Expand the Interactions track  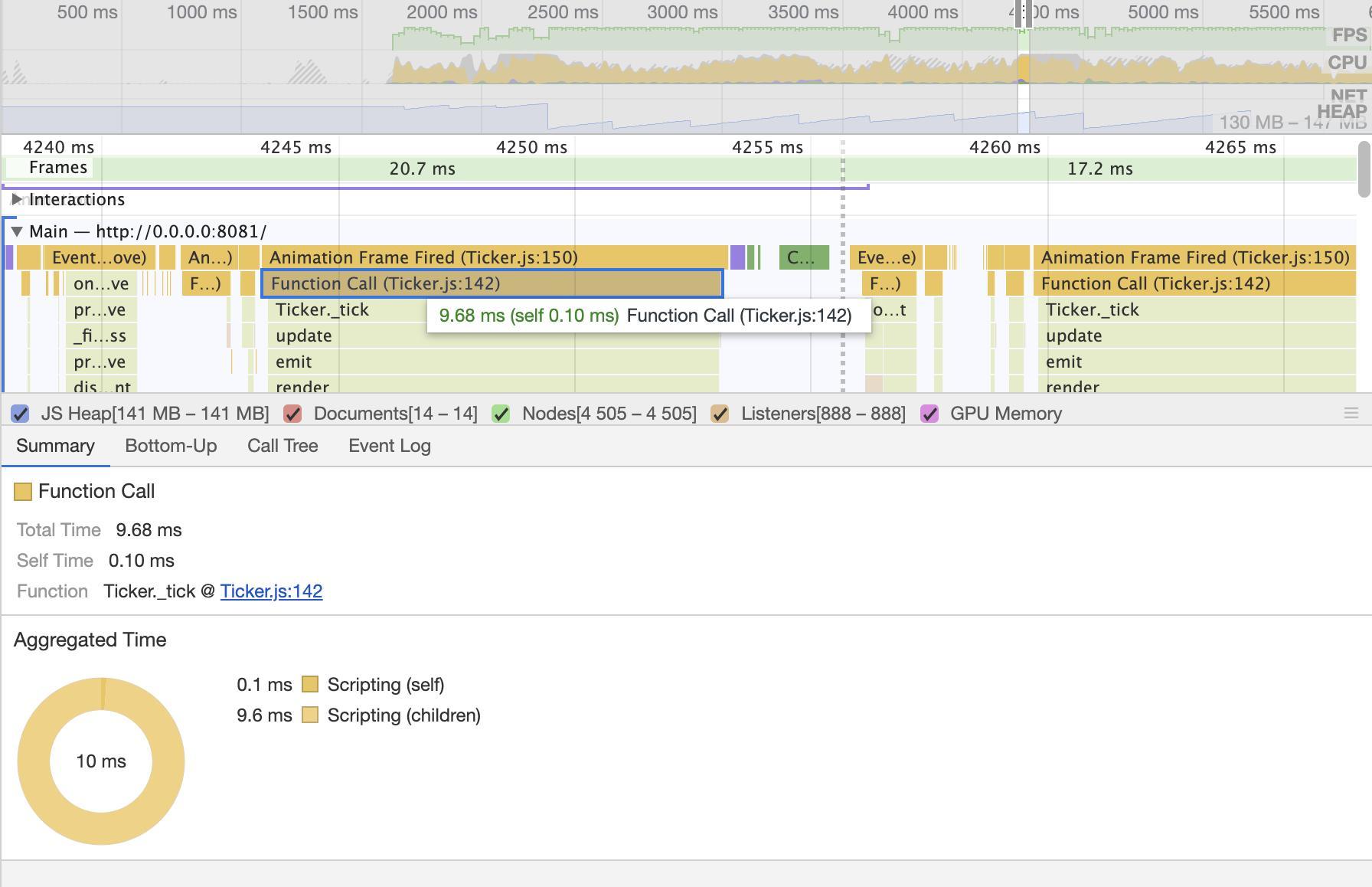(16, 200)
